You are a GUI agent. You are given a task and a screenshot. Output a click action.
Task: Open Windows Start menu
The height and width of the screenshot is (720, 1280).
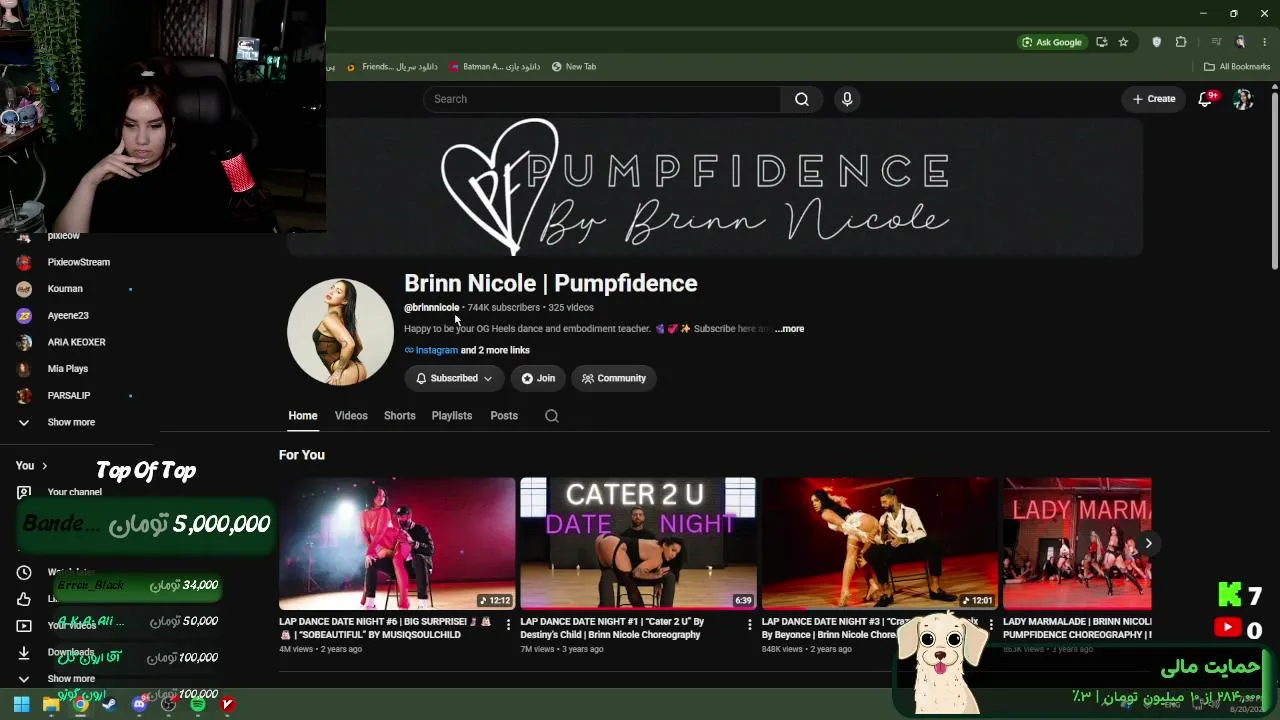(x=21, y=704)
